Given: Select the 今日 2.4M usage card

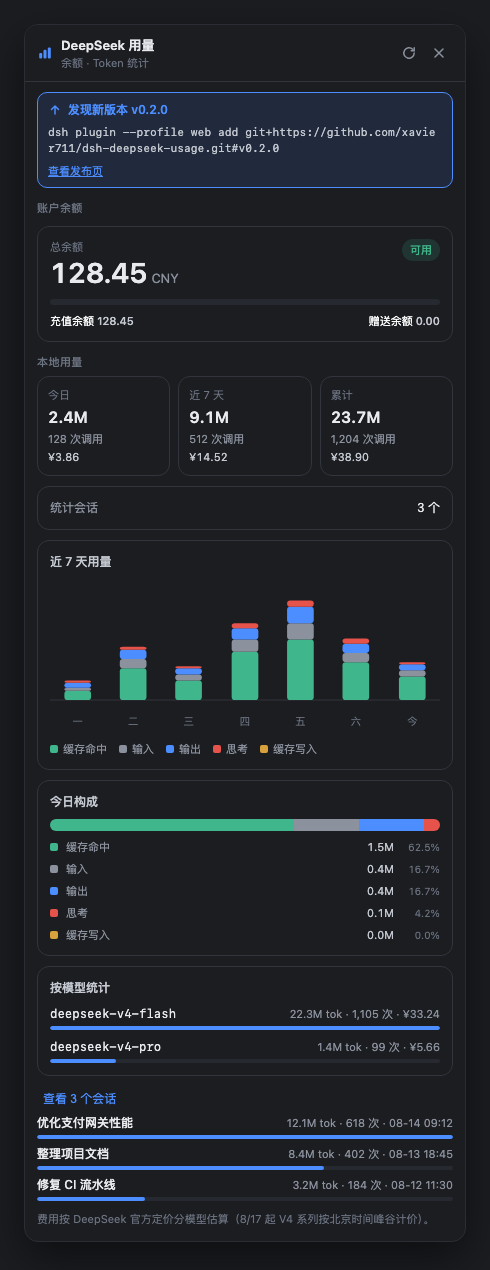Looking at the screenshot, I should click(103, 426).
